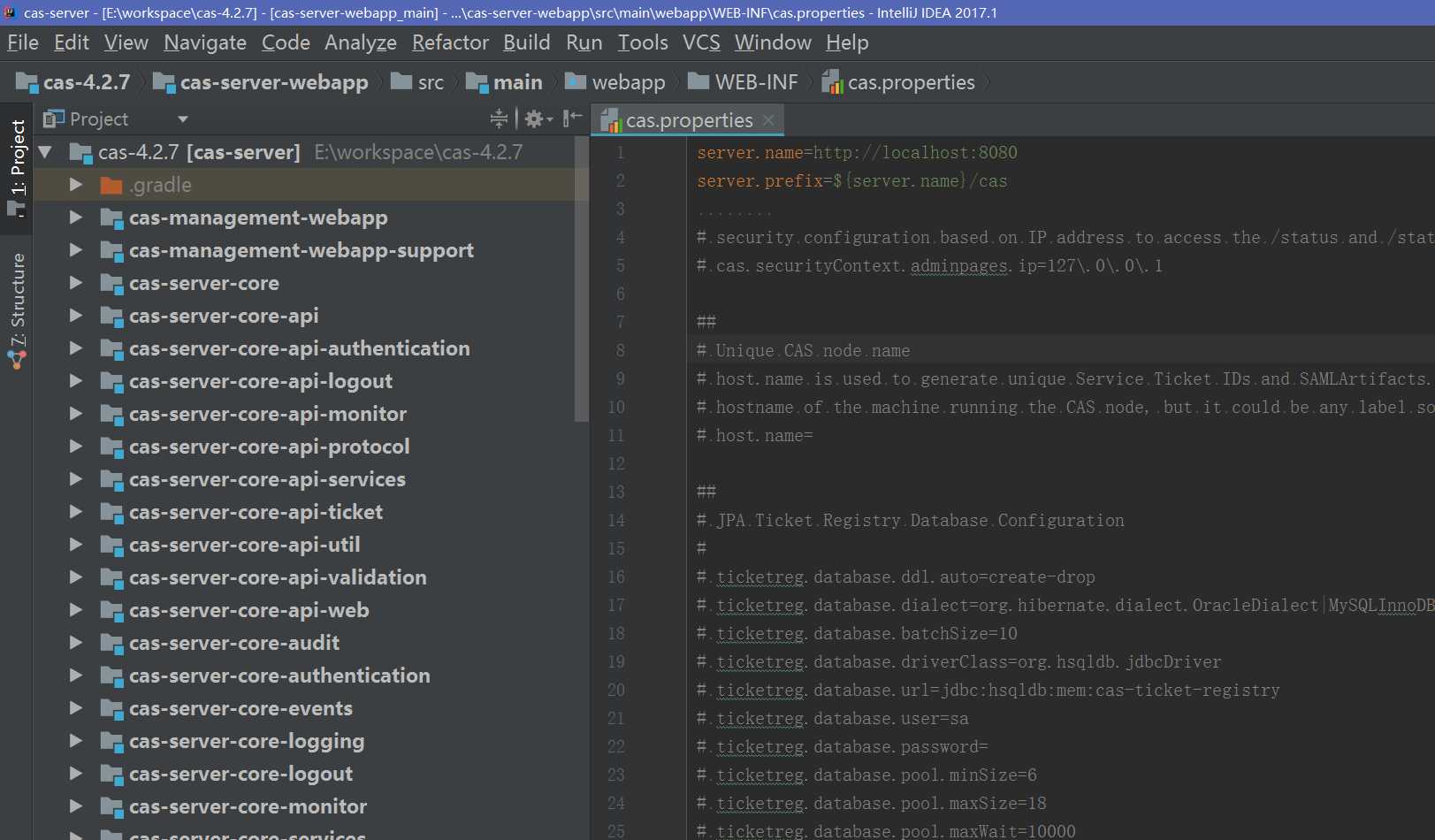Click the cas-4.2.7 root module icon
The height and width of the screenshot is (840, 1435).
80,153
